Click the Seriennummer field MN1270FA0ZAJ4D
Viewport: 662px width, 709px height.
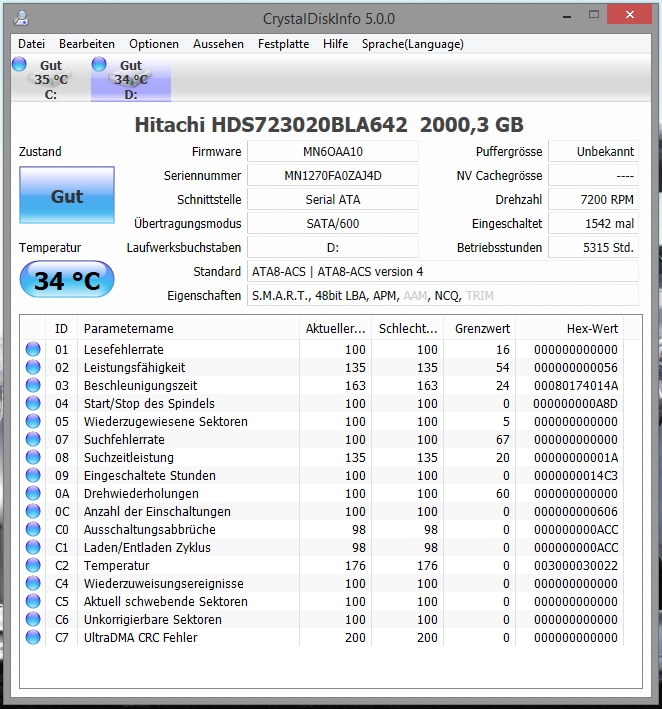333,175
